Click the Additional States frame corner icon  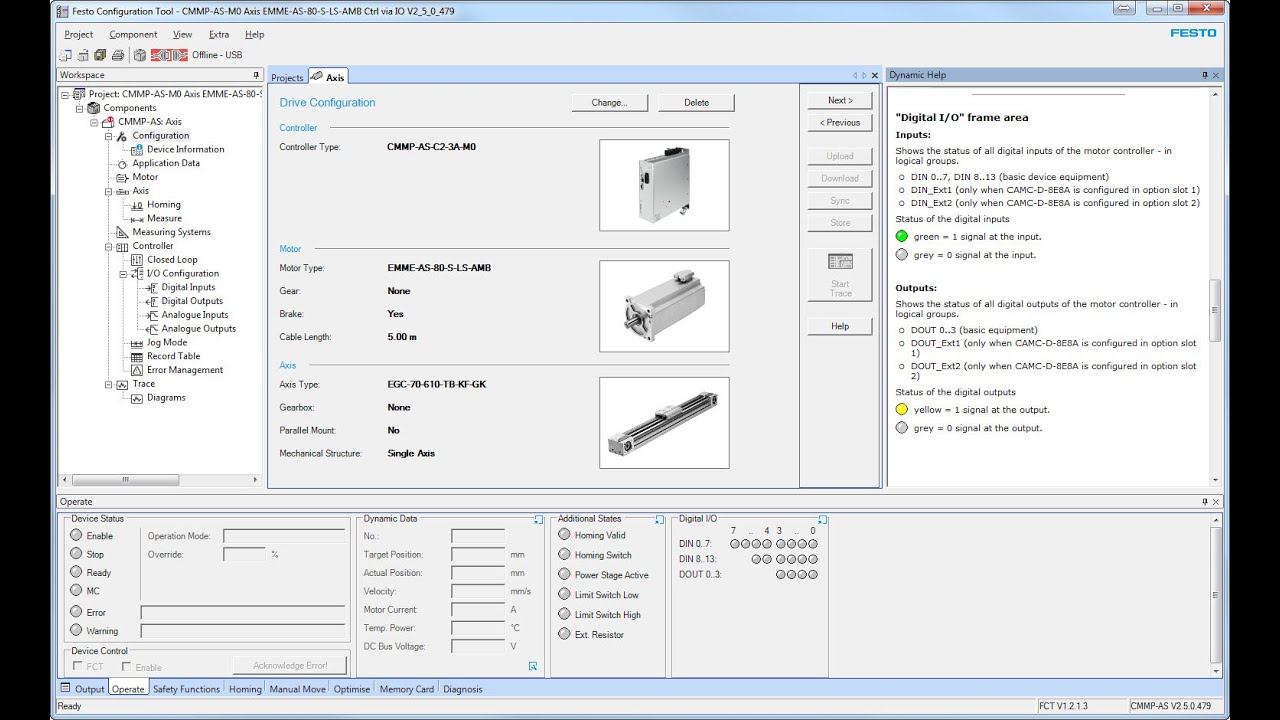tap(659, 520)
